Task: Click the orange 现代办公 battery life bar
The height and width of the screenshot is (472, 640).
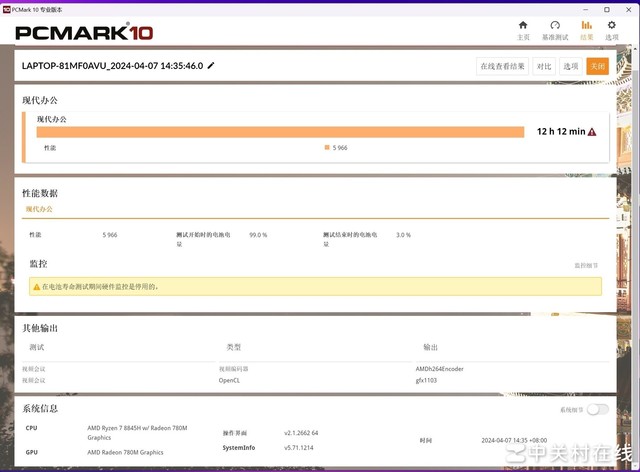Action: point(280,132)
